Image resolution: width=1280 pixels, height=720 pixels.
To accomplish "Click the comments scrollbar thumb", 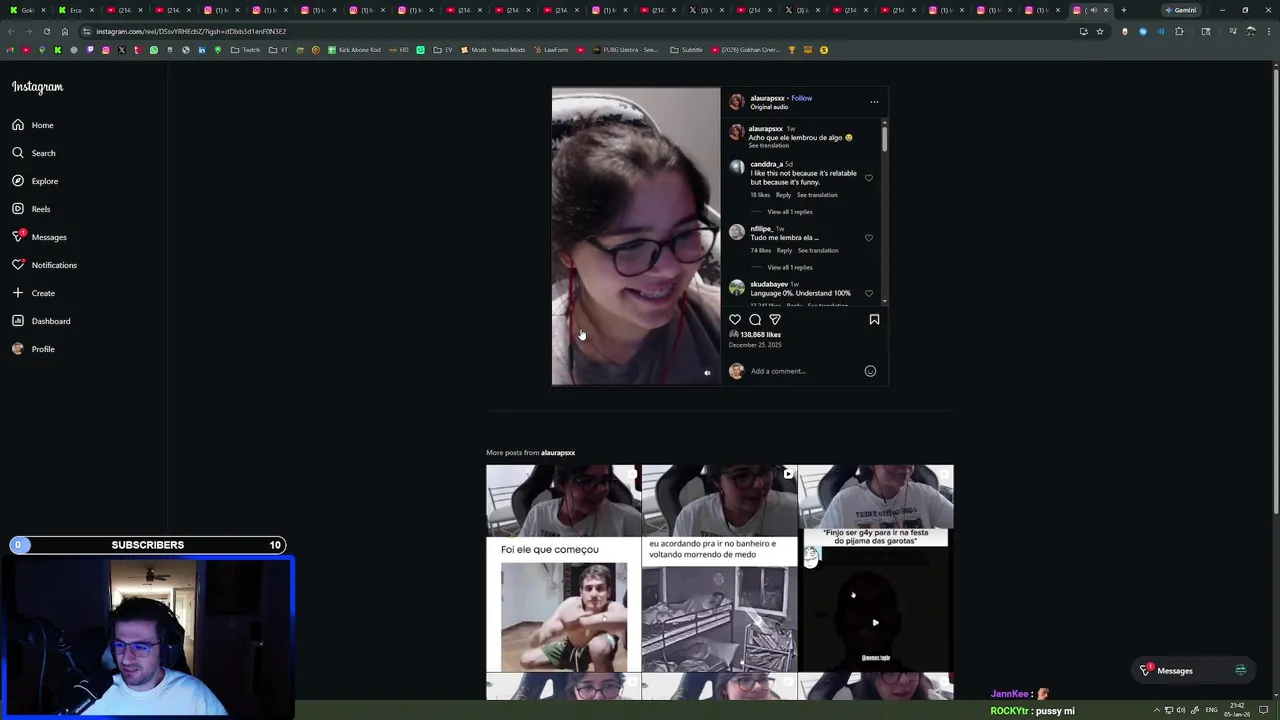I will click(885, 140).
